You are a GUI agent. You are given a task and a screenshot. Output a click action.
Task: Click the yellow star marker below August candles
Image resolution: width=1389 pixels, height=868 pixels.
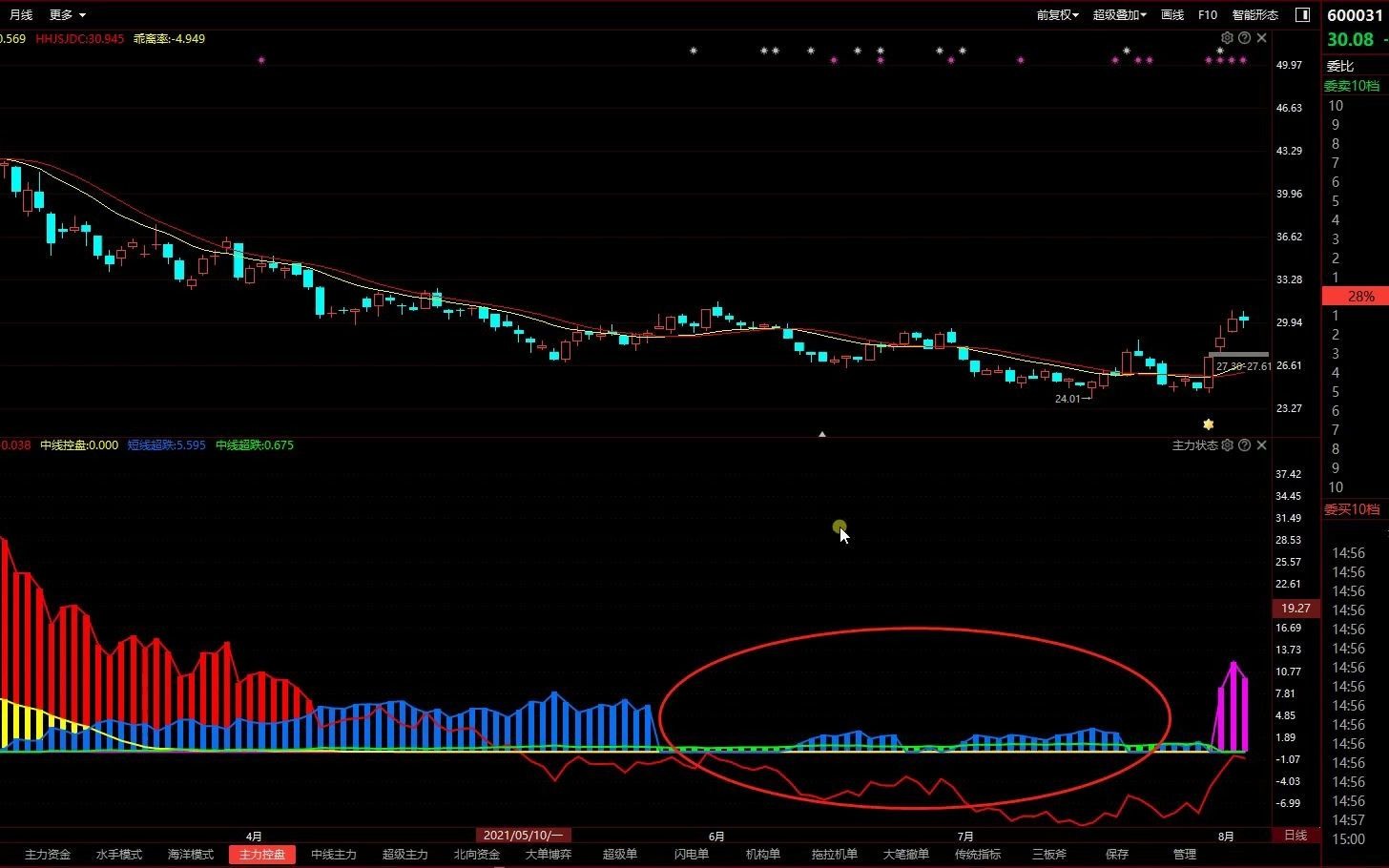(x=1209, y=424)
